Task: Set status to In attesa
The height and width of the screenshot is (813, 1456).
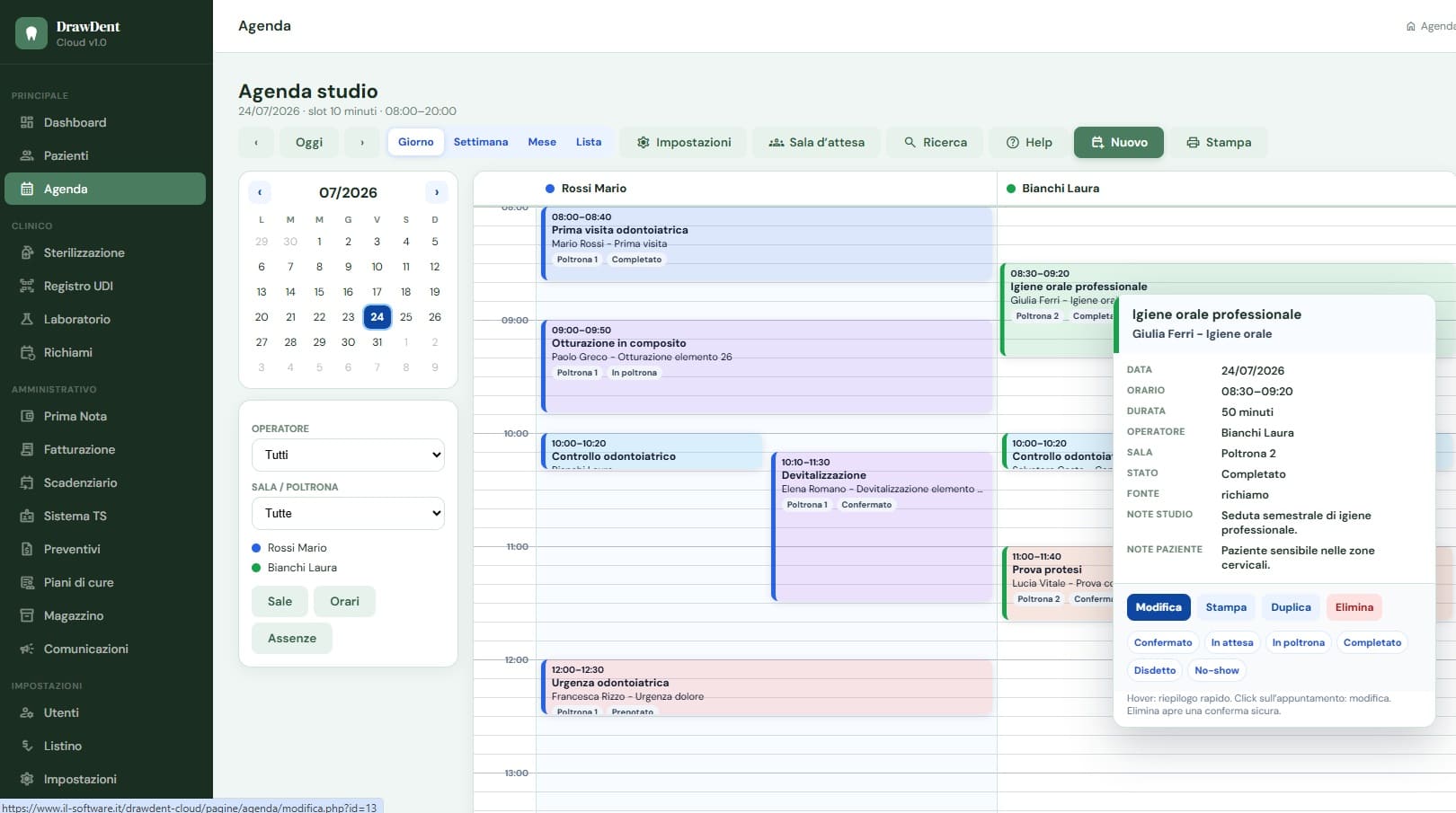Action: tap(1232, 642)
